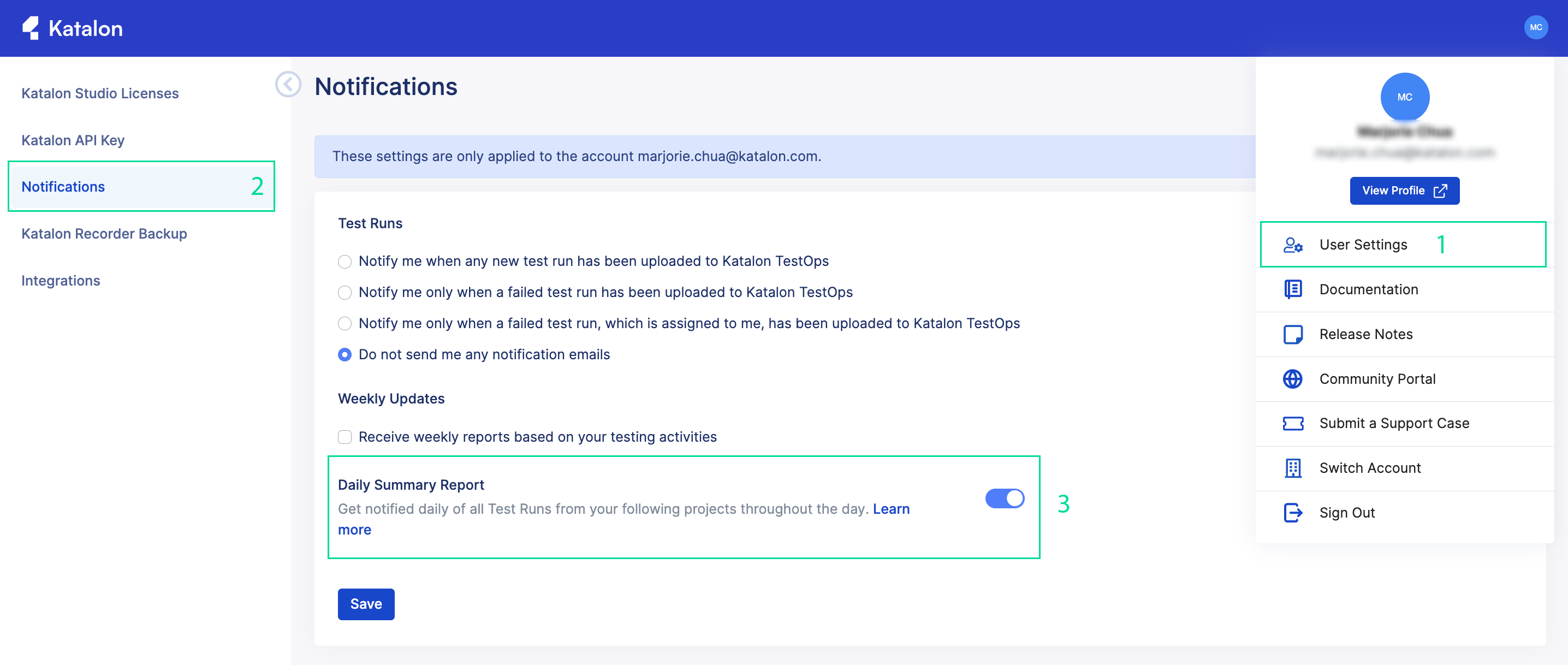The width and height of the screenshot is (1568, 665).
Task: Check Receive weekly reports based on testing activities
Action: 345,437
